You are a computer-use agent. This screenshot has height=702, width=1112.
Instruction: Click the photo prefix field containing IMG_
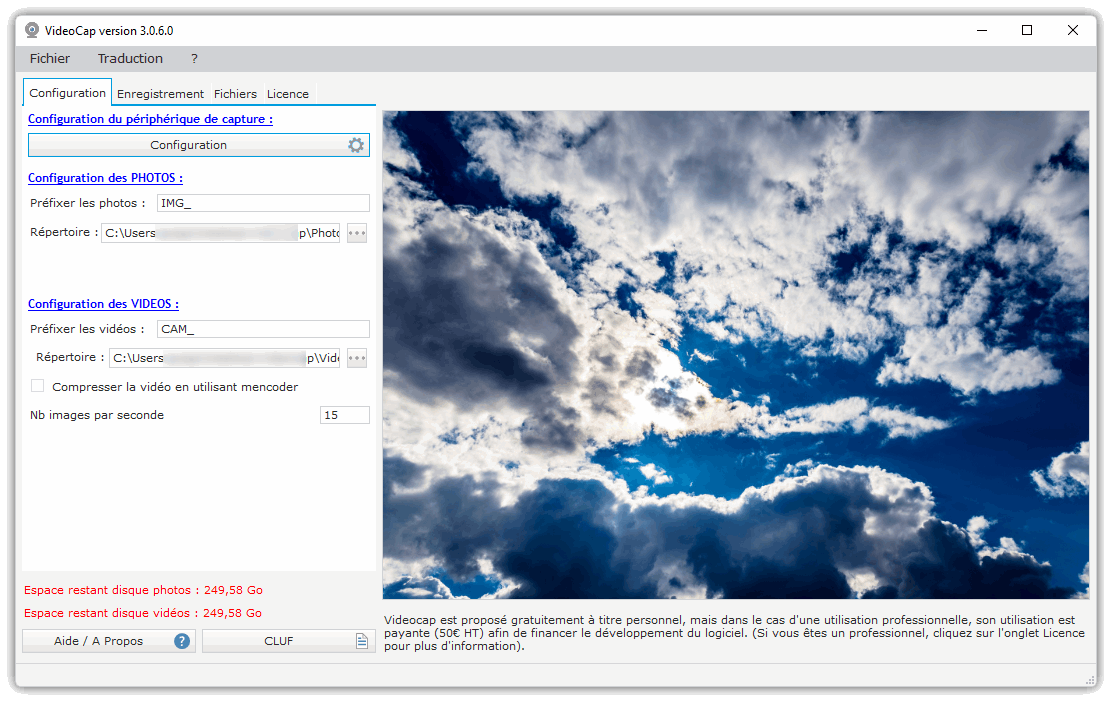263,204
